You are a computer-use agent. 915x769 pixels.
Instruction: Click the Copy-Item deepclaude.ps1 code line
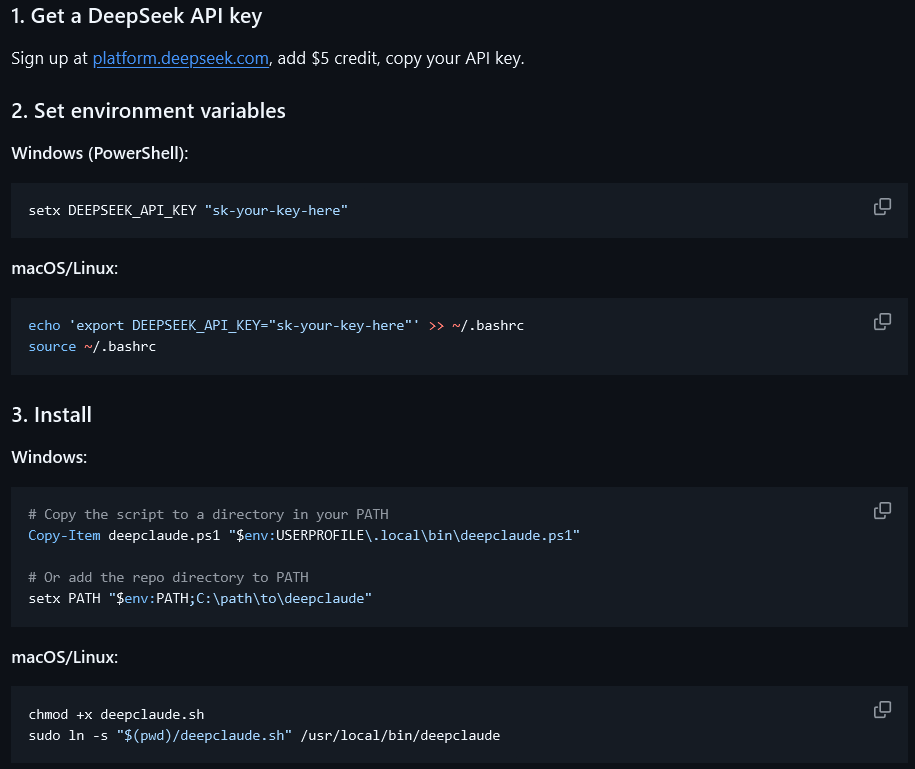coord(304,536)
